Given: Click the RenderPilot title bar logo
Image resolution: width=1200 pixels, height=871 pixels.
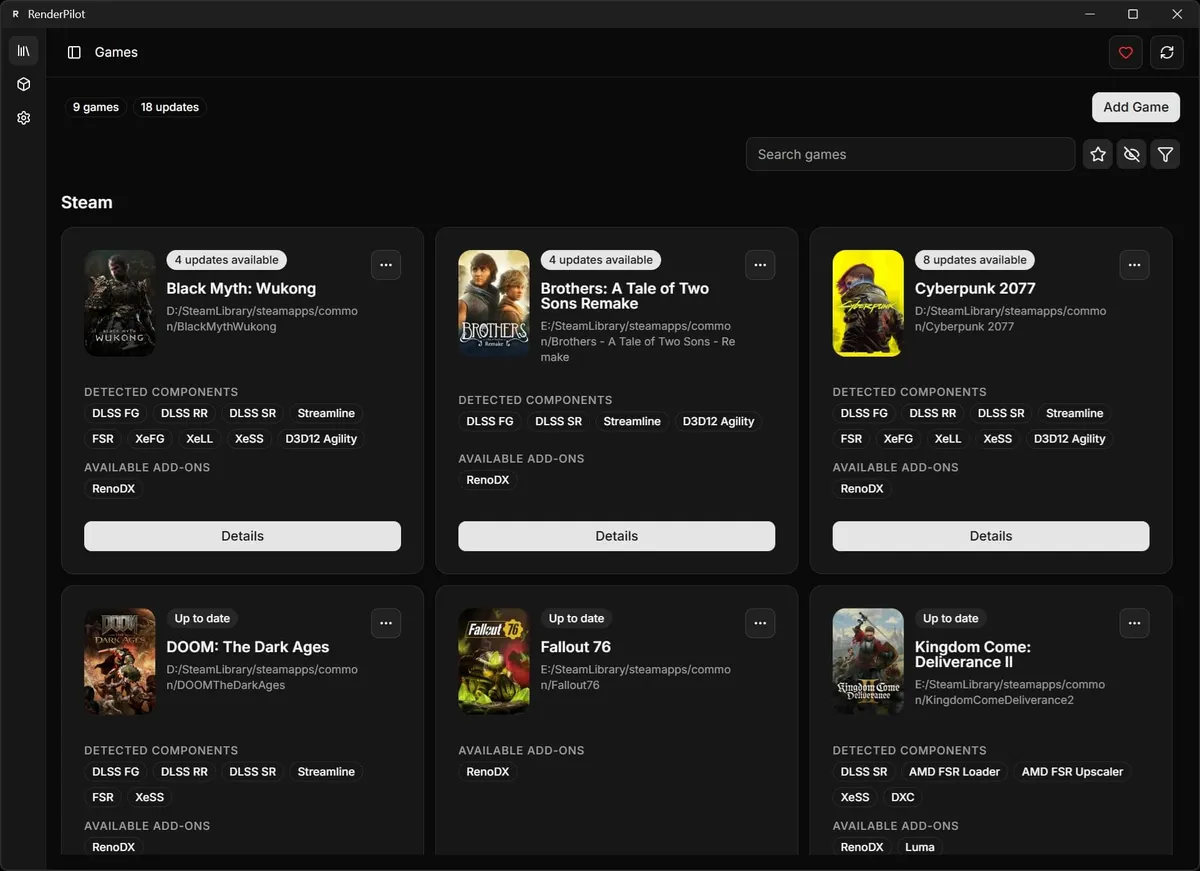Looking at the screenshot, I should (15, 14).
